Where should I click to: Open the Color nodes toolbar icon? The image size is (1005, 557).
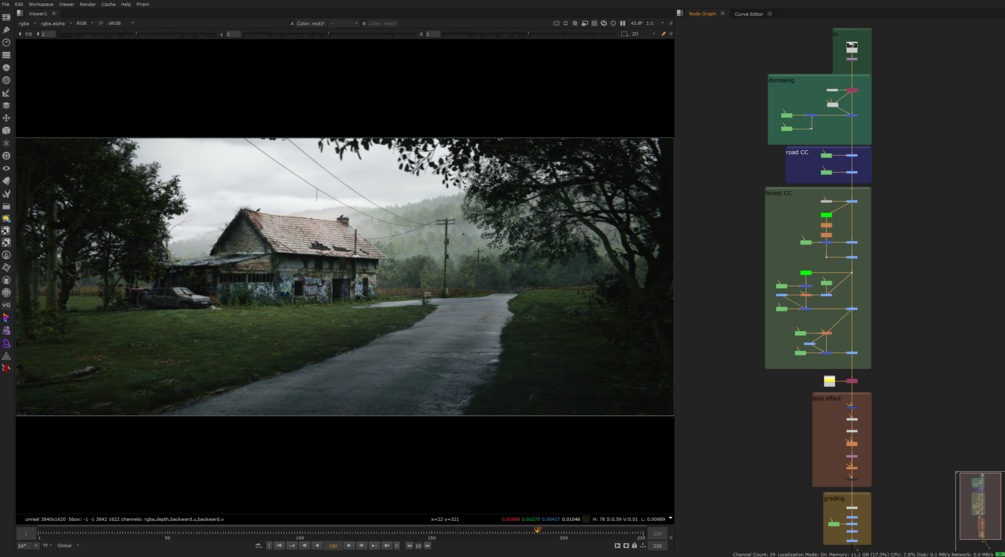6,67
